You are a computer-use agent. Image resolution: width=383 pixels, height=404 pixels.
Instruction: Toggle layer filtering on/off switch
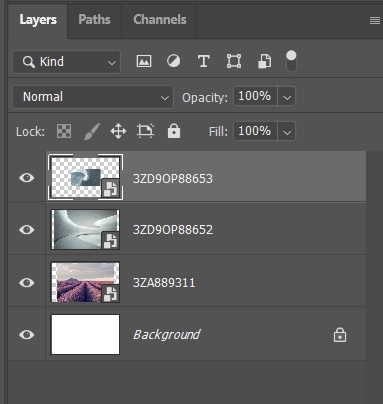click(x=291, y=61)
